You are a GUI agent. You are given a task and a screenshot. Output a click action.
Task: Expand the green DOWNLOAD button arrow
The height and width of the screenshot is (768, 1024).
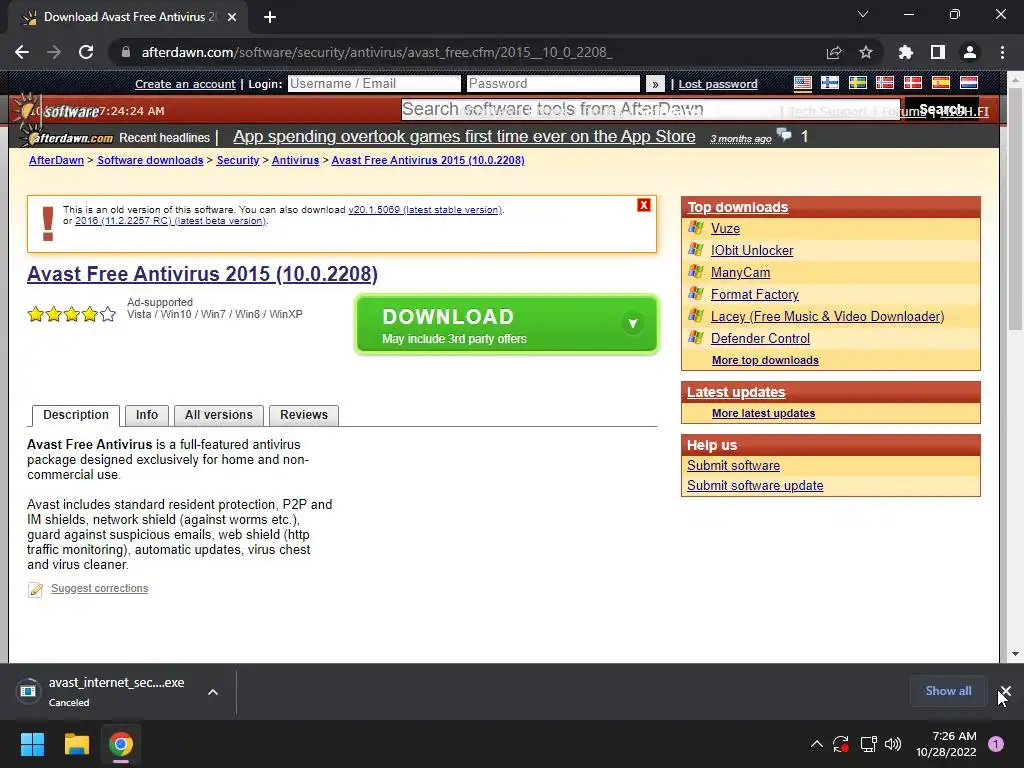pyautogui.click(x=632, y=323)
